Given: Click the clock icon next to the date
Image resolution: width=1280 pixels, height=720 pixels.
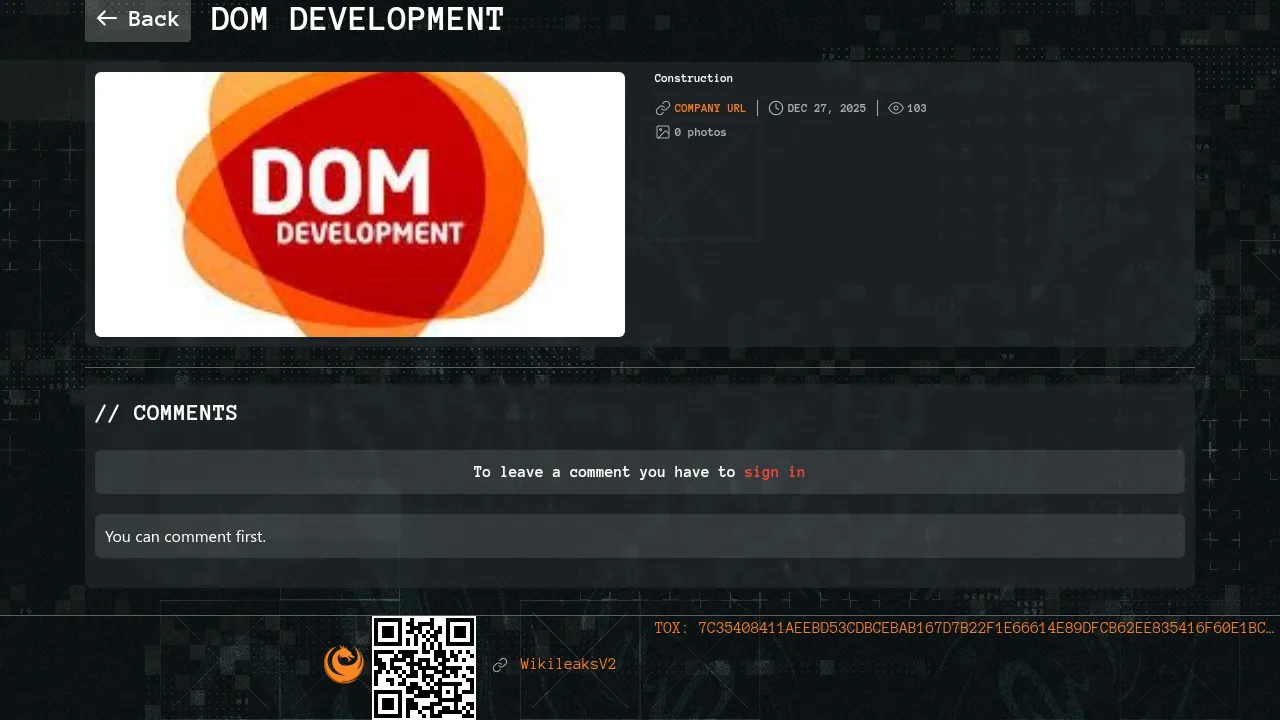Looking at the screenshot, I should coord(776,108).
